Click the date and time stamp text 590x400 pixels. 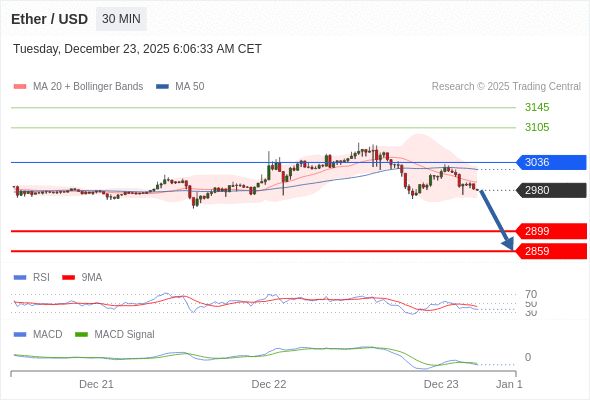137,49
